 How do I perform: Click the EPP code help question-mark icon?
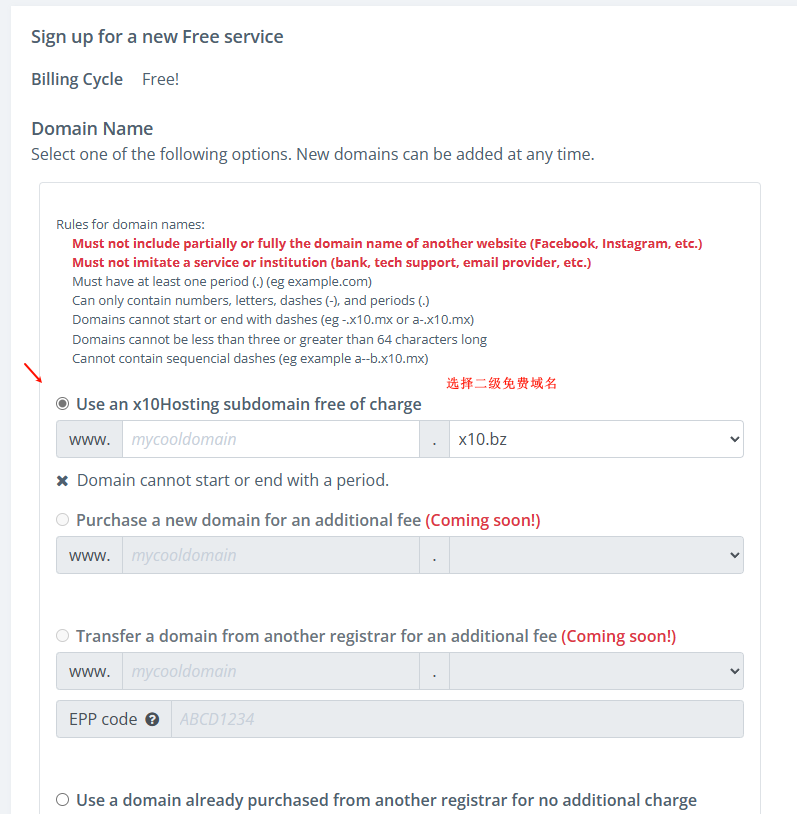[152, 719]
